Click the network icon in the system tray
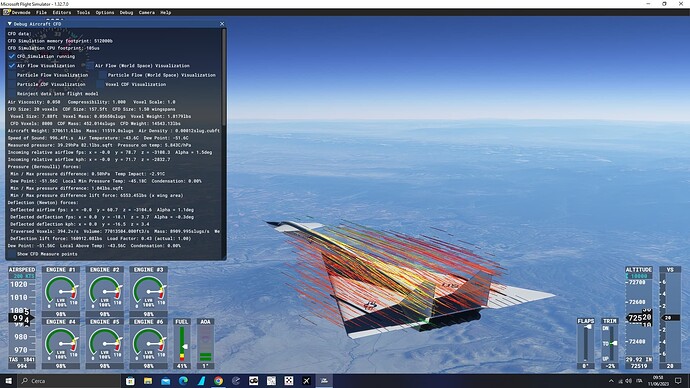690x388 pixels. (620, 381)
